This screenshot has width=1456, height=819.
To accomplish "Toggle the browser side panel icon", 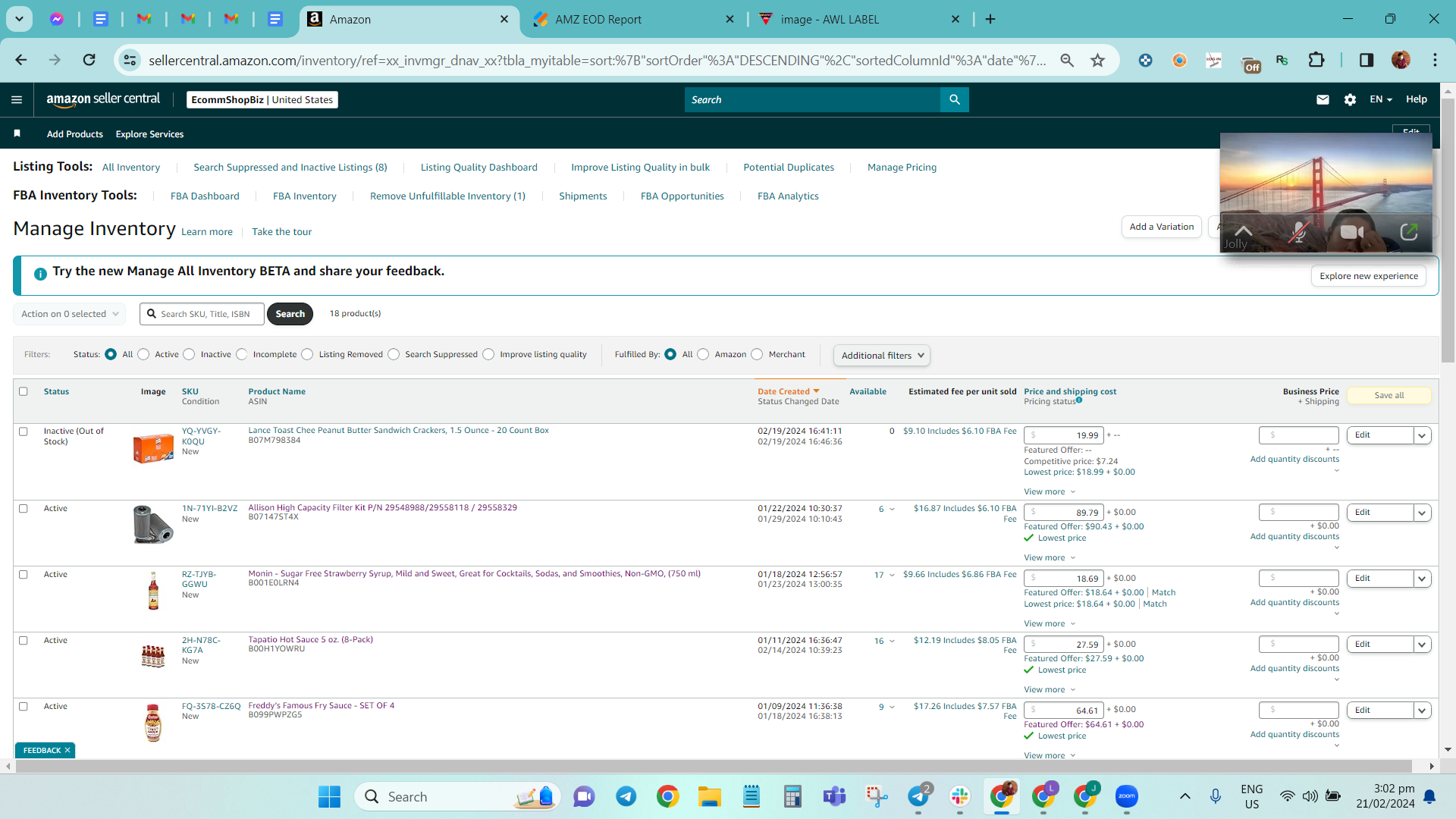I will [1366, 60].
